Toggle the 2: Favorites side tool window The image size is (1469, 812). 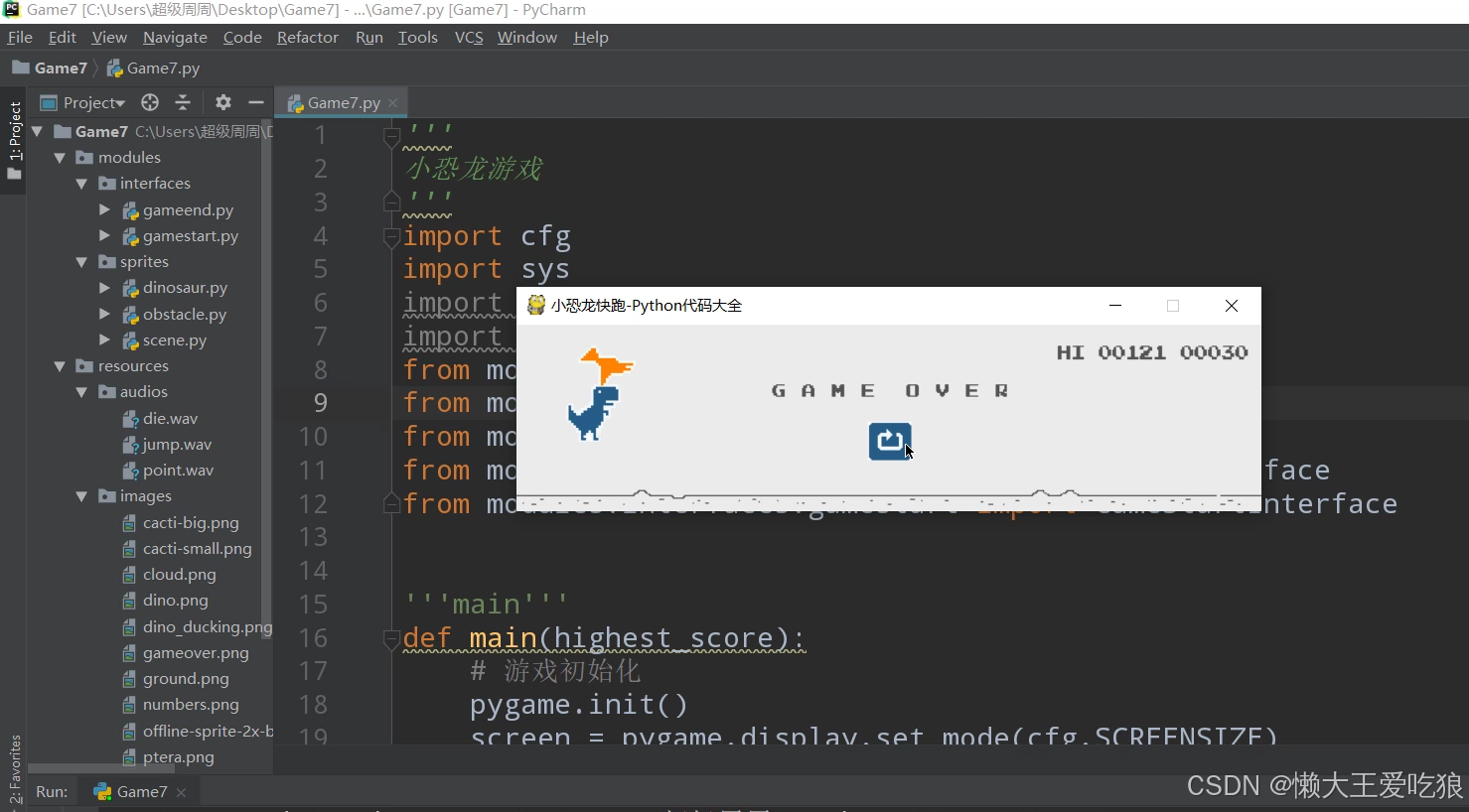tap(14, 769)
